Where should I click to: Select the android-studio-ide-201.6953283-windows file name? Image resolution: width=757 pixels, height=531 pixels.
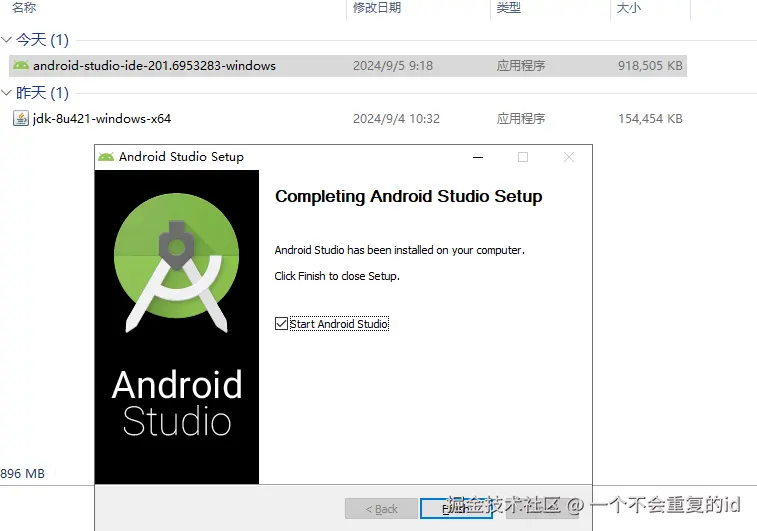(154, 66)
